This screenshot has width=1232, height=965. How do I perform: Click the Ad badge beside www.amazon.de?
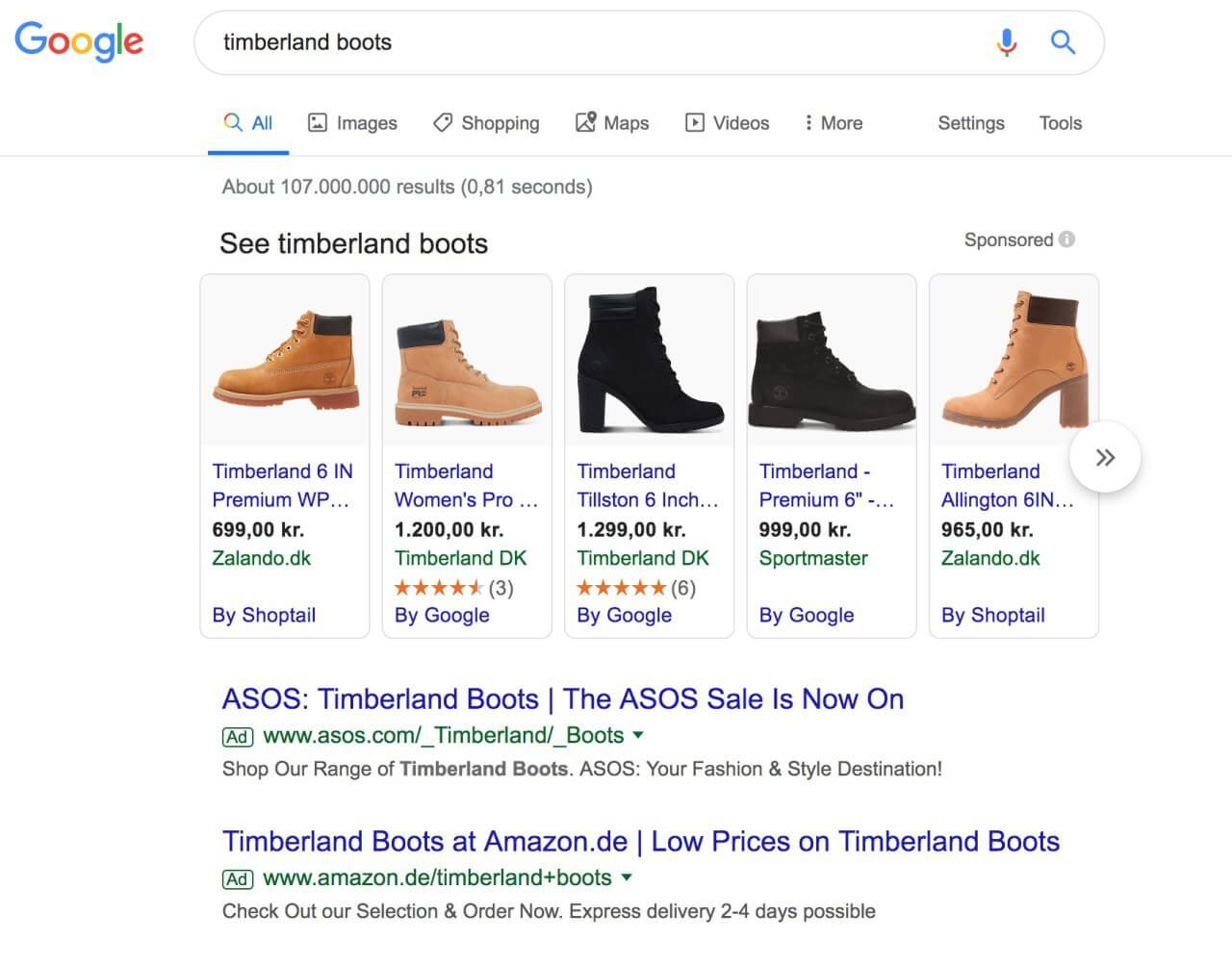pos(238,879)
